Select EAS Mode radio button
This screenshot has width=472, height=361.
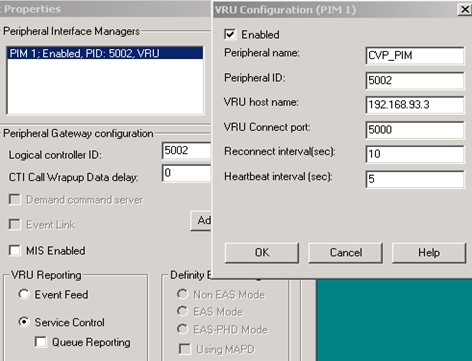click(x=182, y=311)
